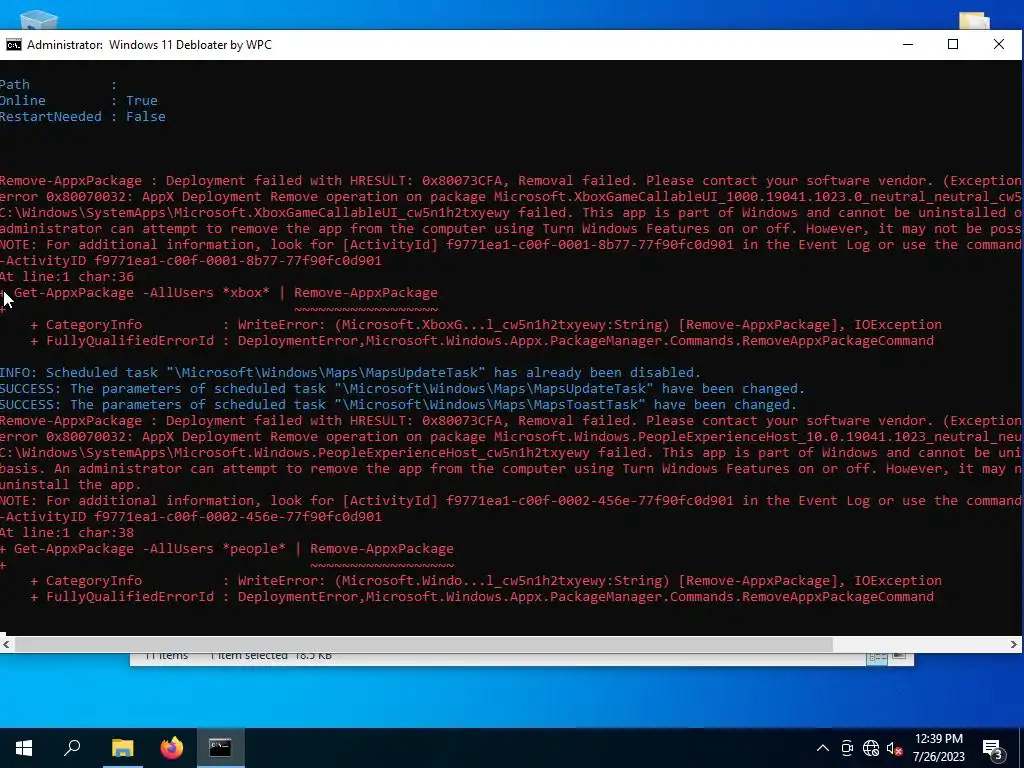Click the "*xbox* | Remove-AppxPackage" command line
Viewport: 1024px width, 768px height.
point(219,293)
